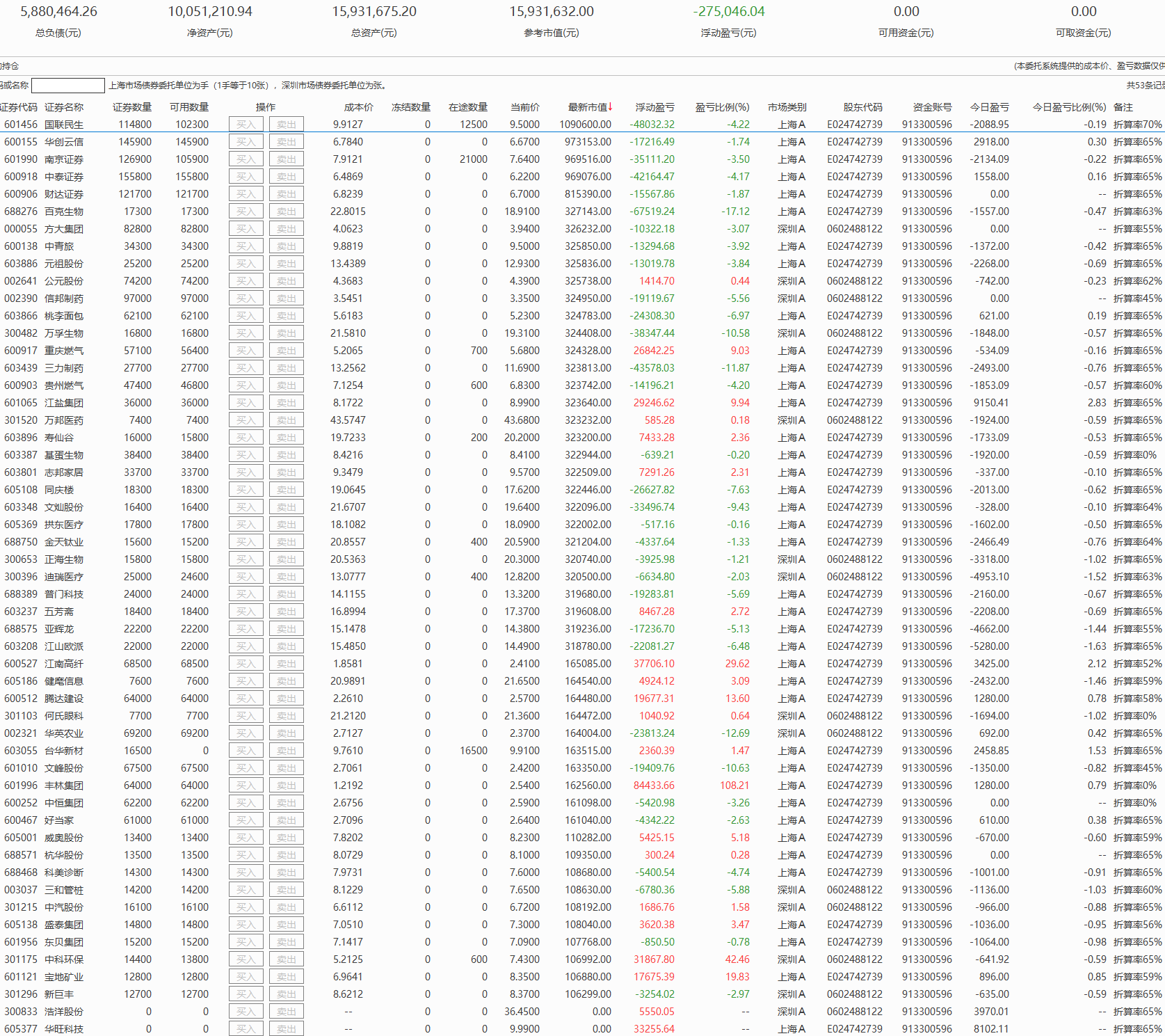Screen dimensions: 1165x1036
Task: Click 卖出 for 丰林集团
Action: point(287,786)
